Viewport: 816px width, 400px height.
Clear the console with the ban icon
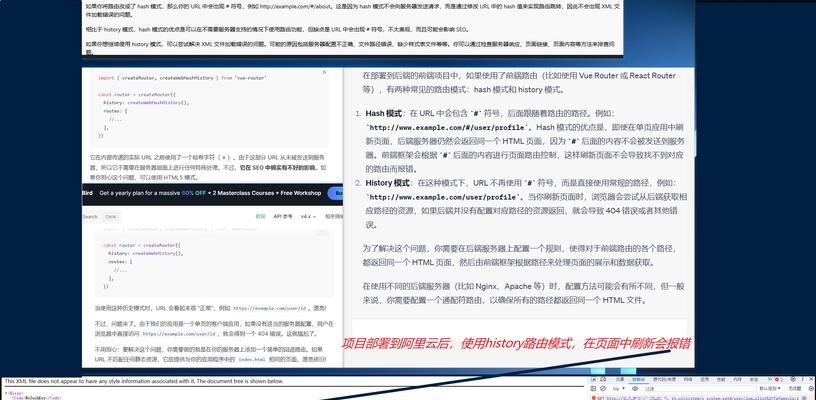tap(603, 389)
